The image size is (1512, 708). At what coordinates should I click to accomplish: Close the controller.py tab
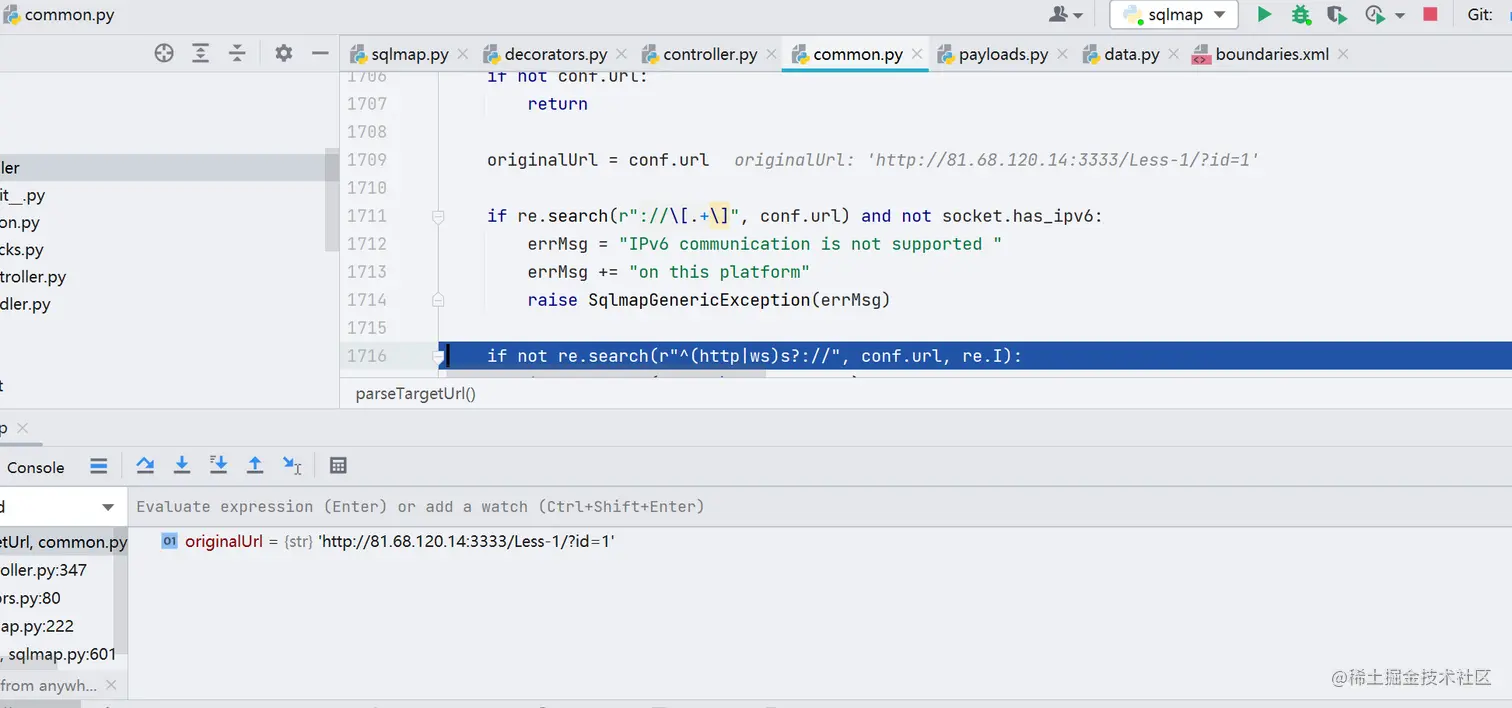[x=772, y=54]
